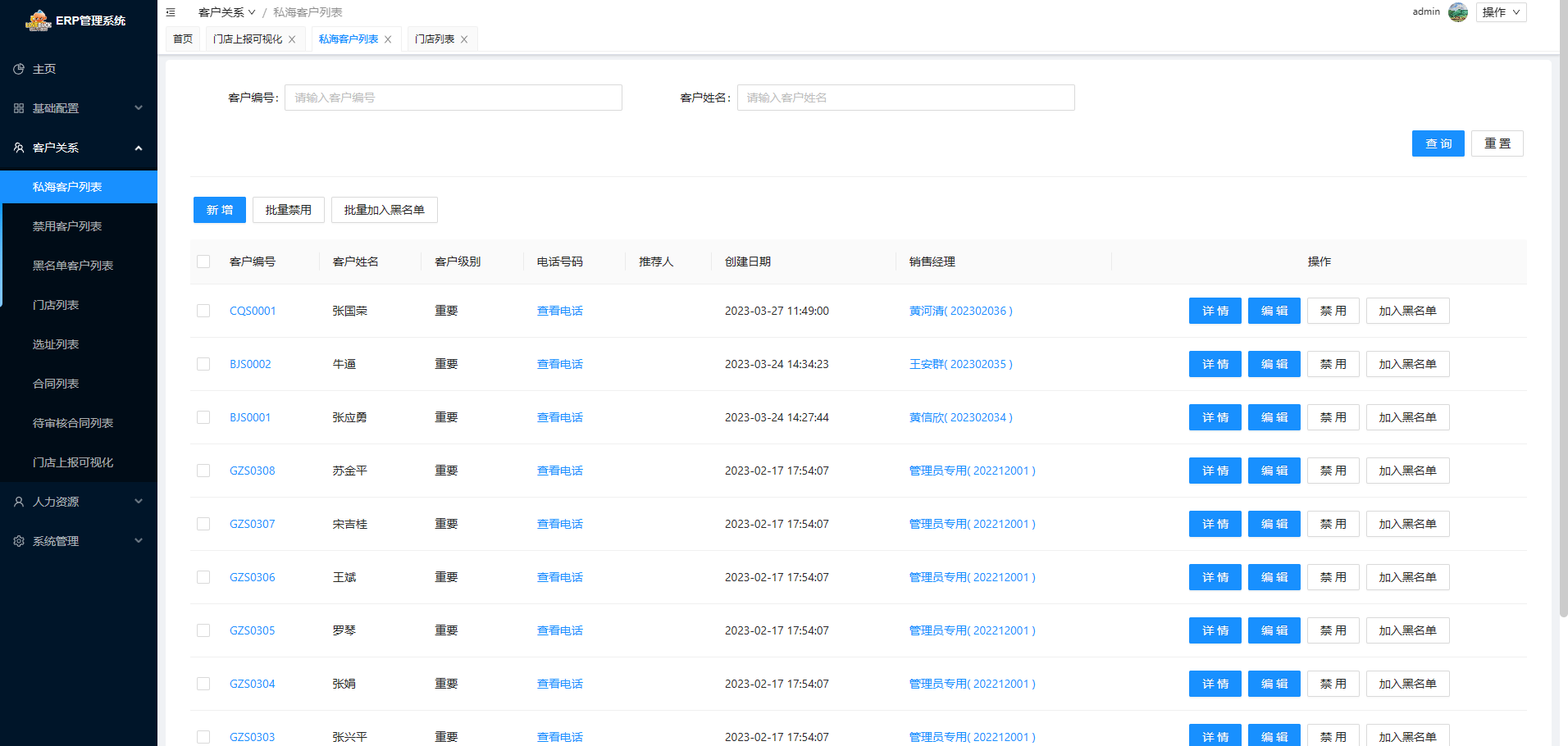Screen dimensions: 1568x746
Task: Open 门店列表 in sidebar menu
Action: (79, 305)
